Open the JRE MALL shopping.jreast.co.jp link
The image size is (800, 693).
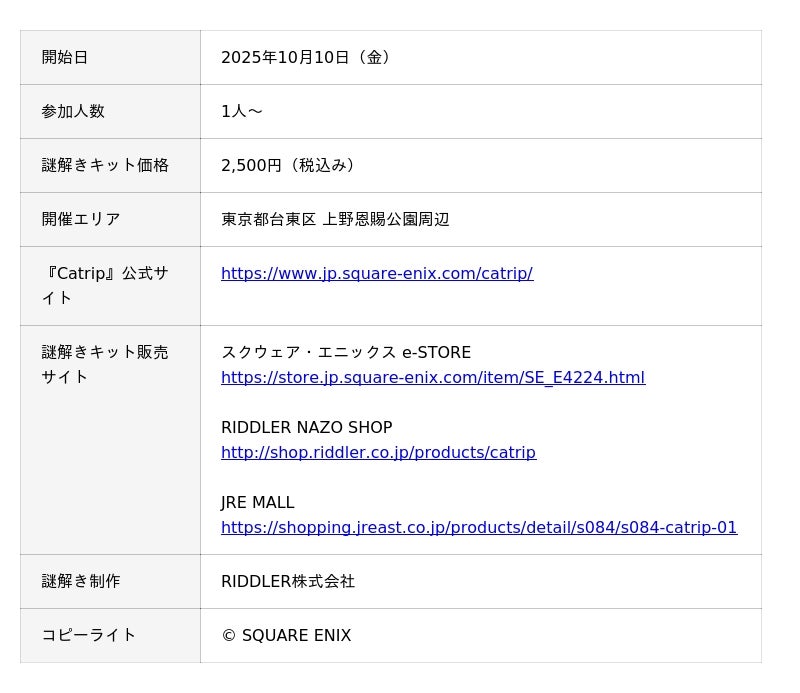(x=478, y=527)
